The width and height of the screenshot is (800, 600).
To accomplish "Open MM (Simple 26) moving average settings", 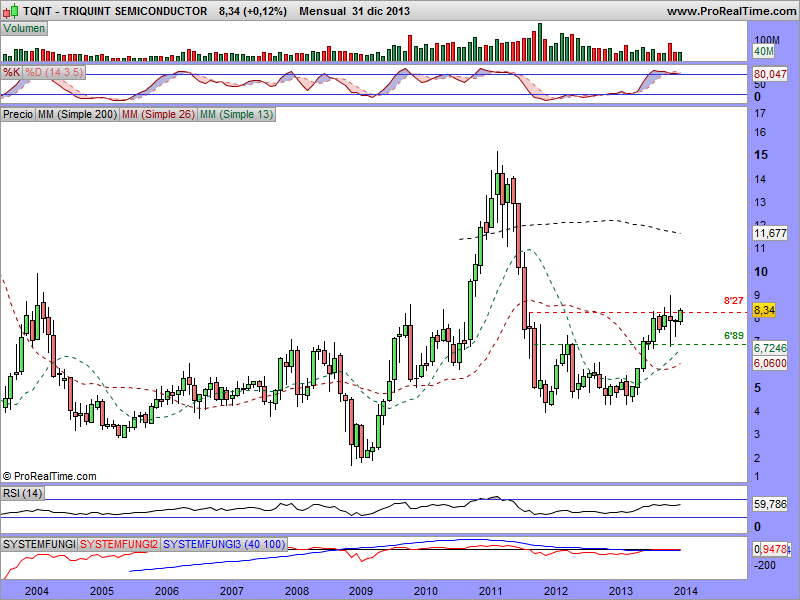I will click(158, 114).
